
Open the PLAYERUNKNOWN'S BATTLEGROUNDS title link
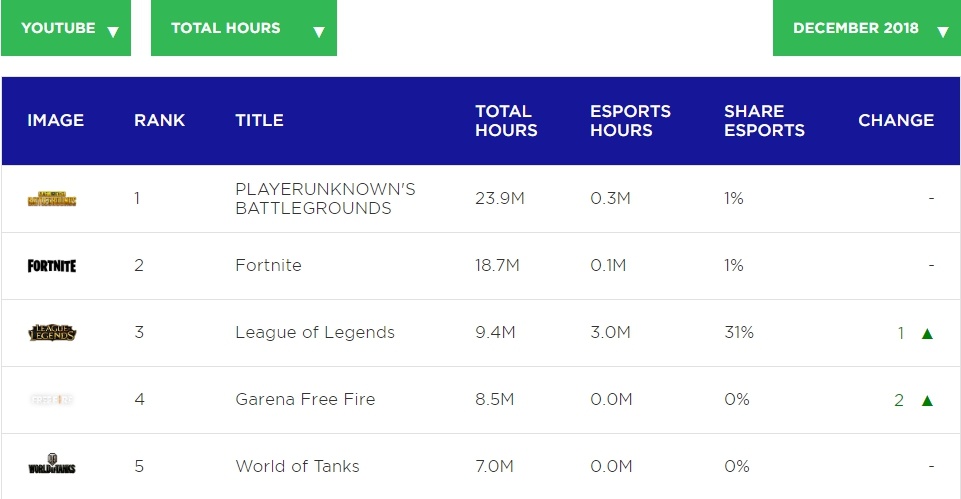325,199
